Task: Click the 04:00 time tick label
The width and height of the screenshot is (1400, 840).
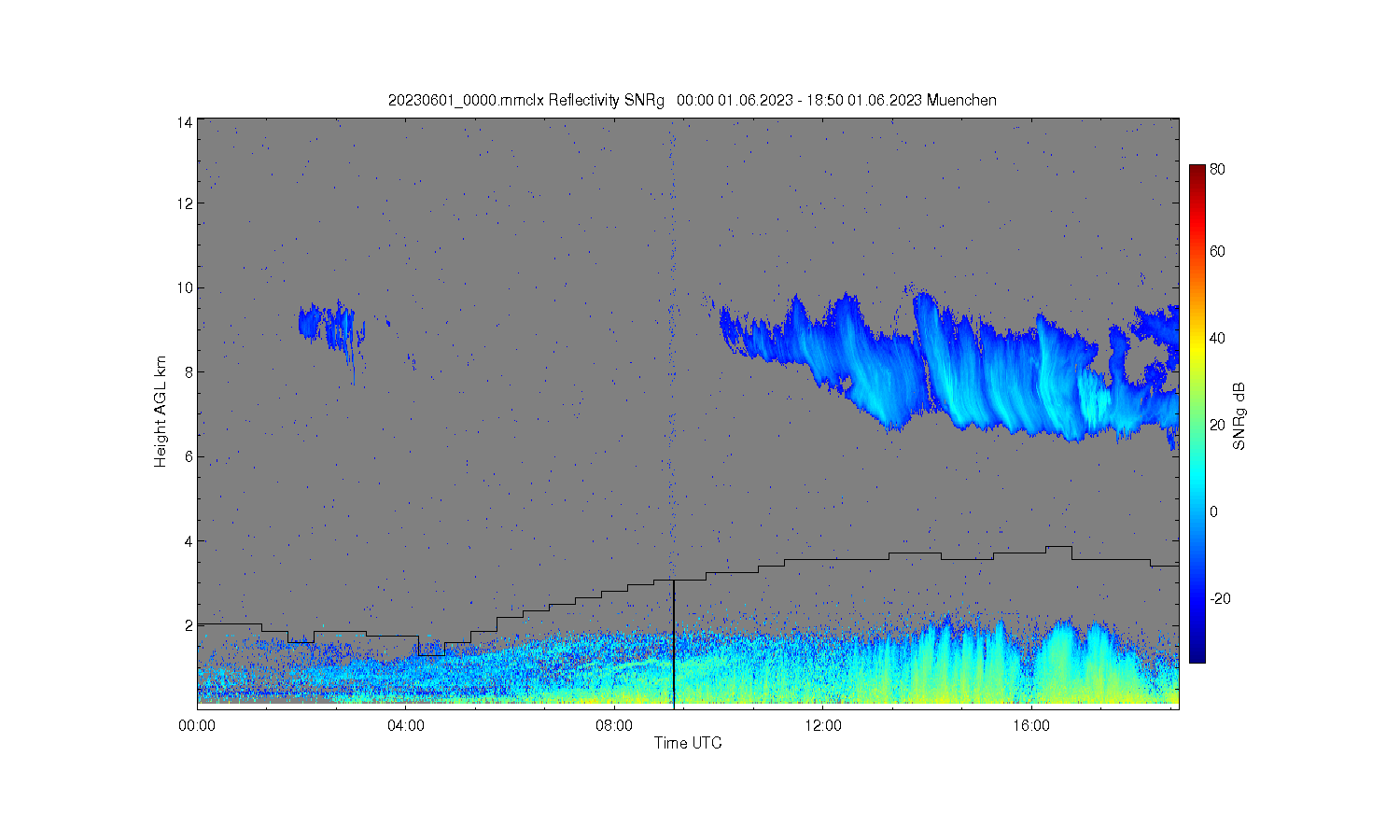Action: pos(406,725)
